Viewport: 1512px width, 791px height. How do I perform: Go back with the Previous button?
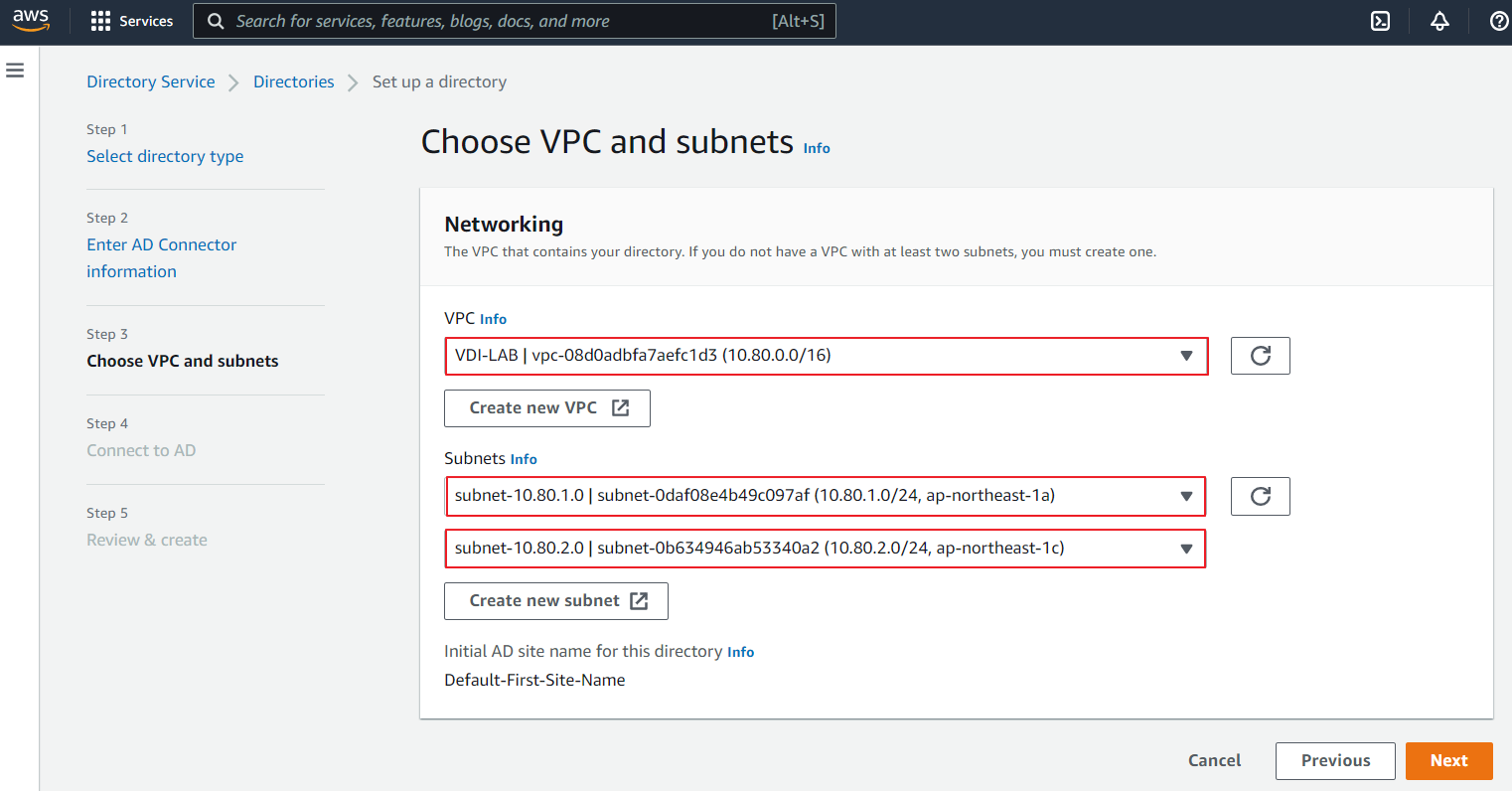pyautogui.click(x=1334, y=761)
